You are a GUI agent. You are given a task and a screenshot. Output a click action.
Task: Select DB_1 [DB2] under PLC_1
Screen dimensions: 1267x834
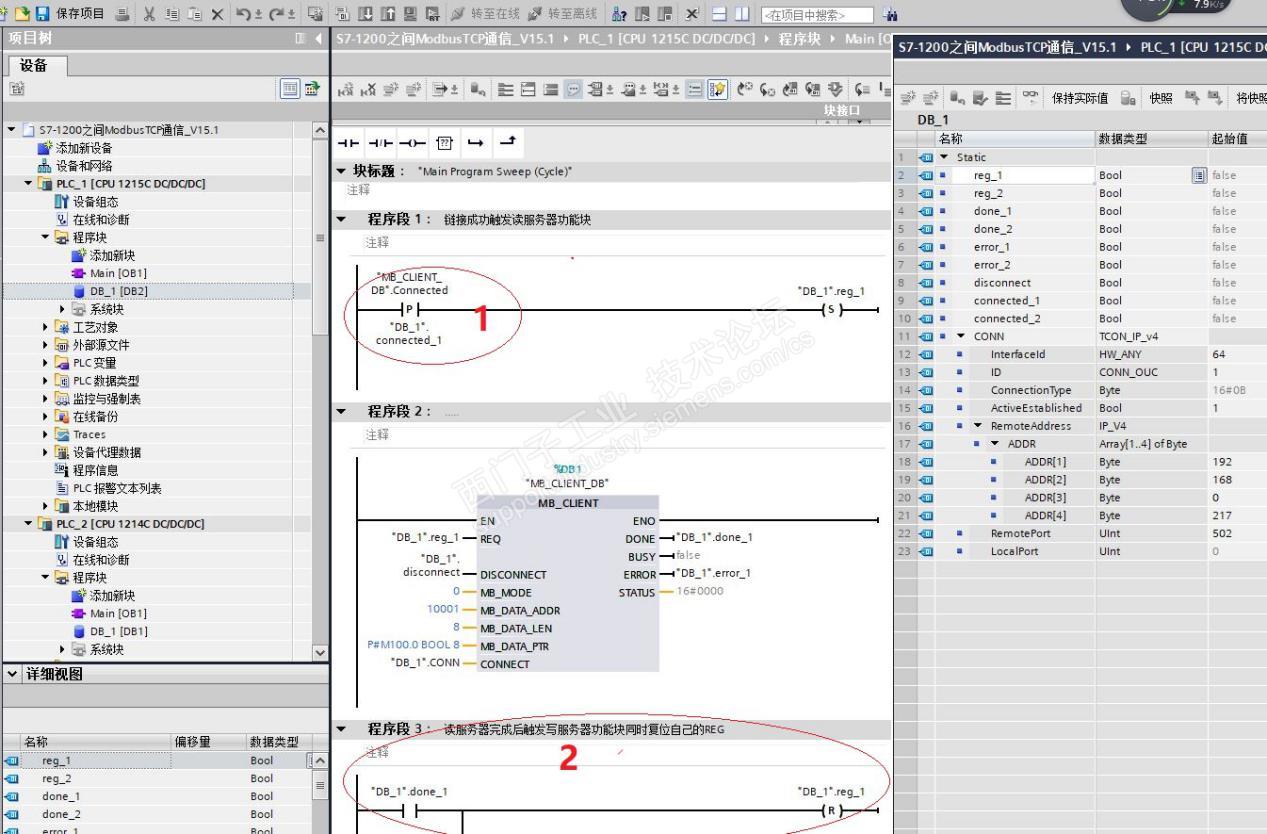point(119,291)
